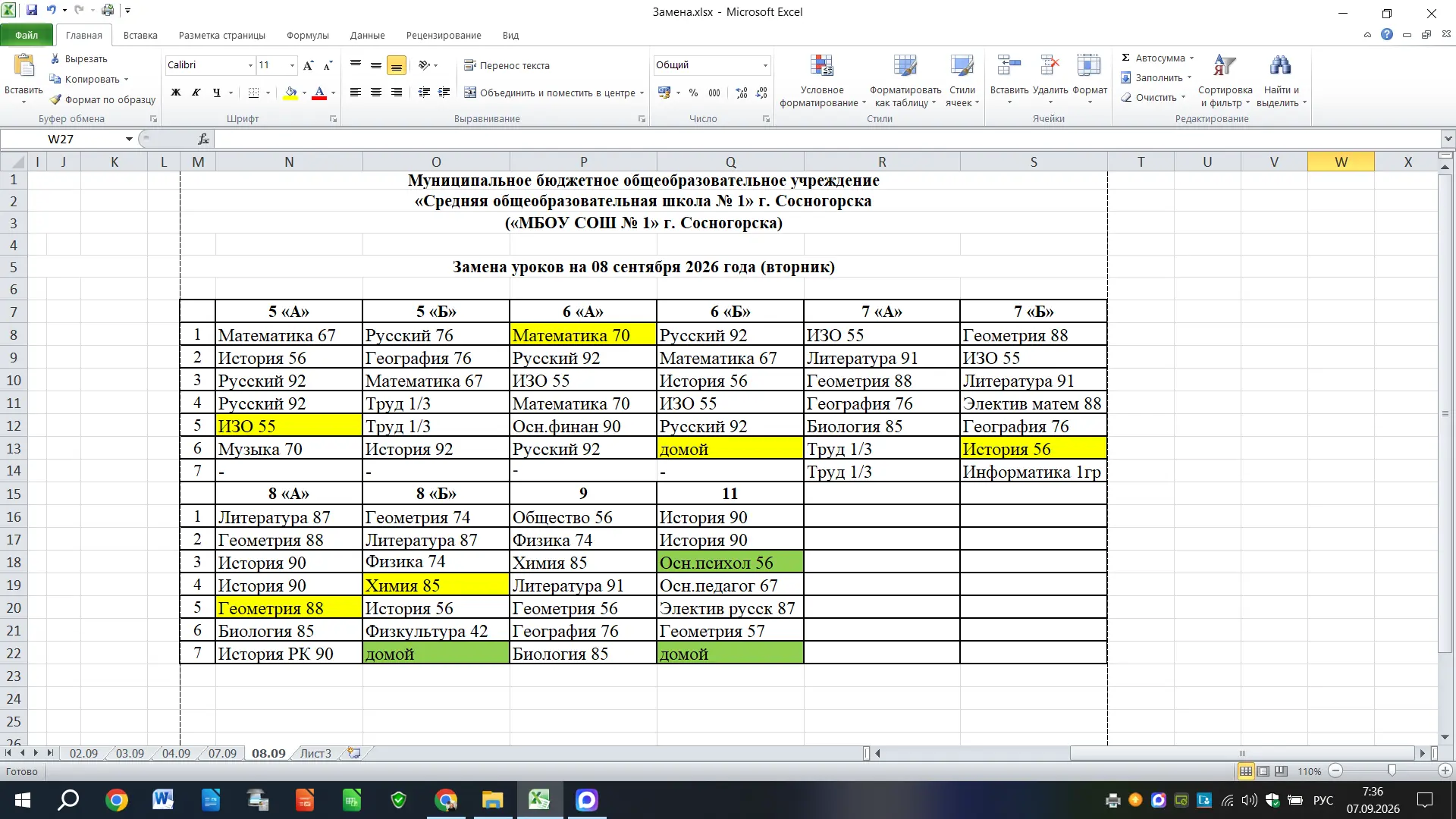
Task: Open Chrome from the Windows taskbar
Action: coord(116,800)
